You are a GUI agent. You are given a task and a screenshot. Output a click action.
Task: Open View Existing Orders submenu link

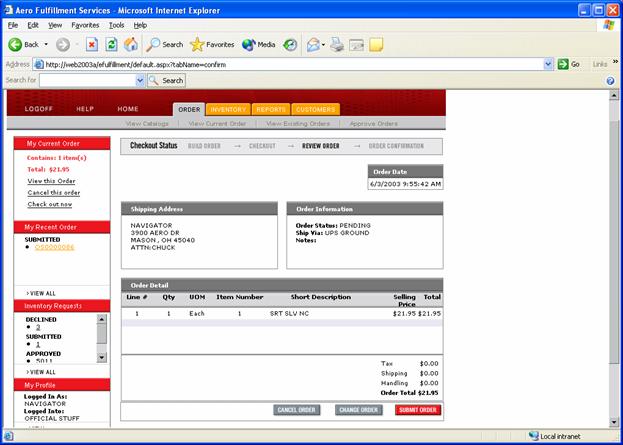click(298, 124)
